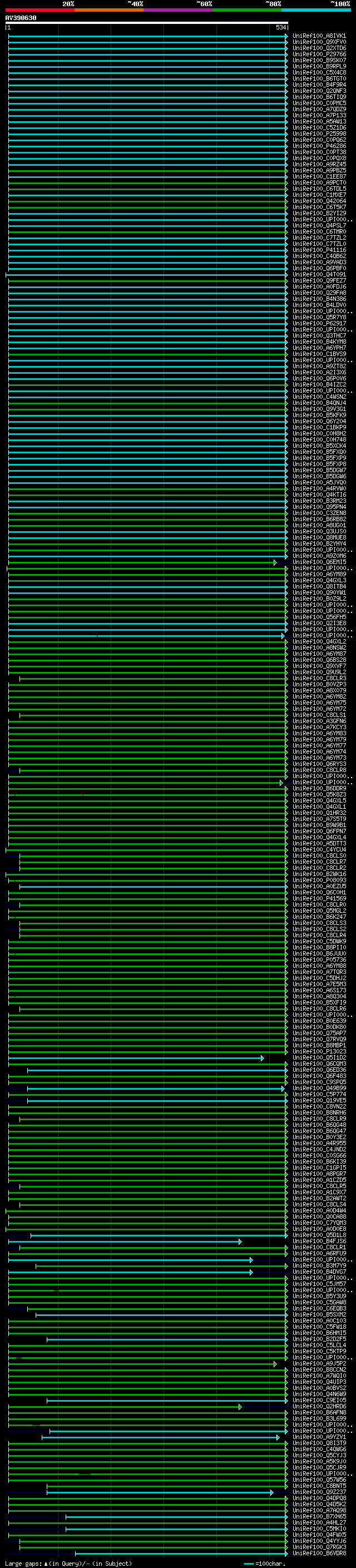This screenshot has height=1568, width=356.
Task: Select the UniRef100_B8MBP1 label
Action: coord(319,1045)
